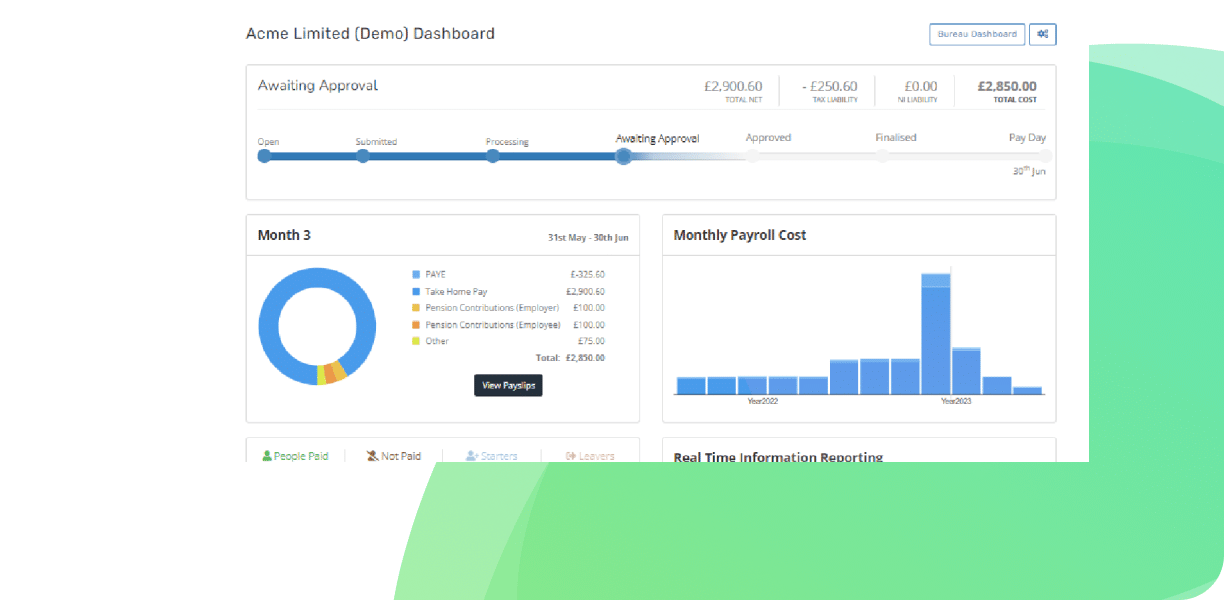Switch to the Leavers tab
Image resolution: width=1224 pixels, height=600 pixels.
coord(590,456)
